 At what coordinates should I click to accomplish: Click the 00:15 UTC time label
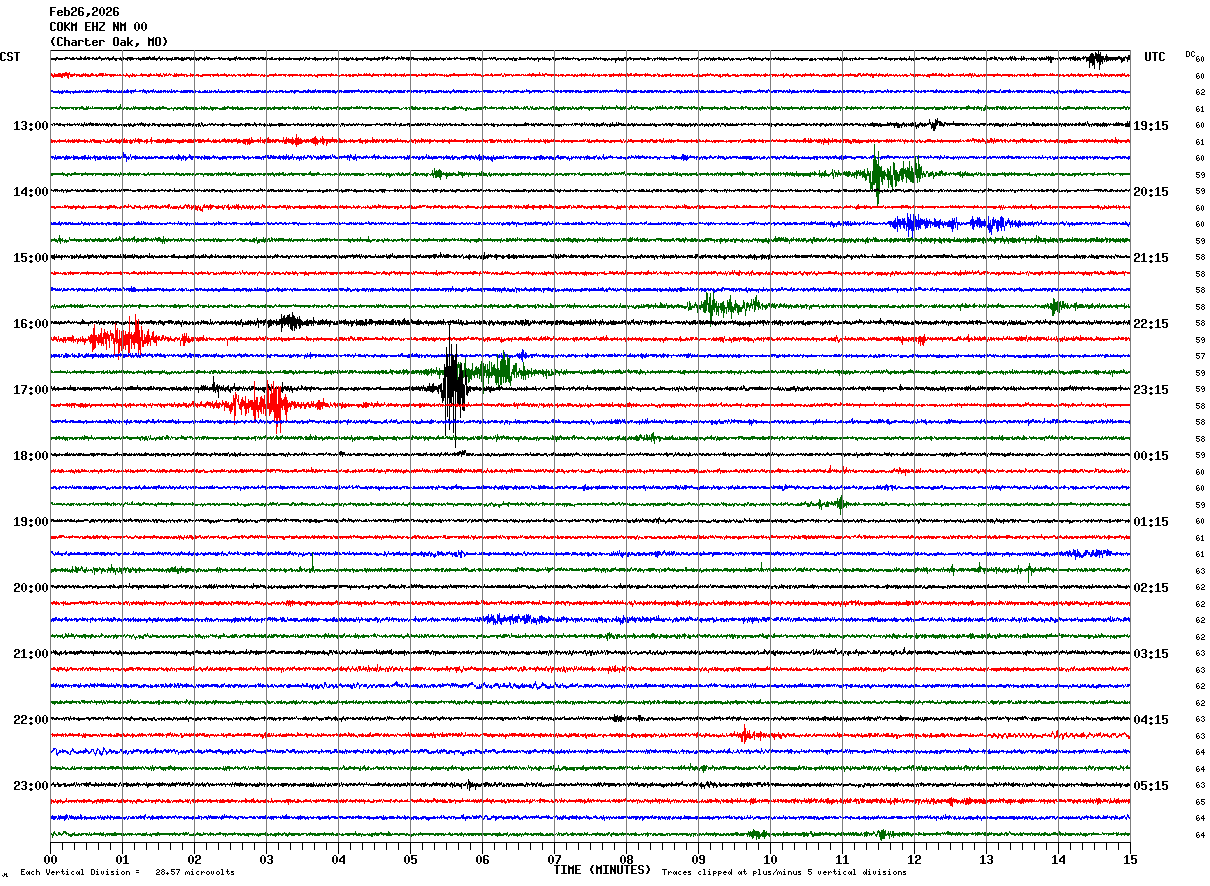tap(1151, 456)
